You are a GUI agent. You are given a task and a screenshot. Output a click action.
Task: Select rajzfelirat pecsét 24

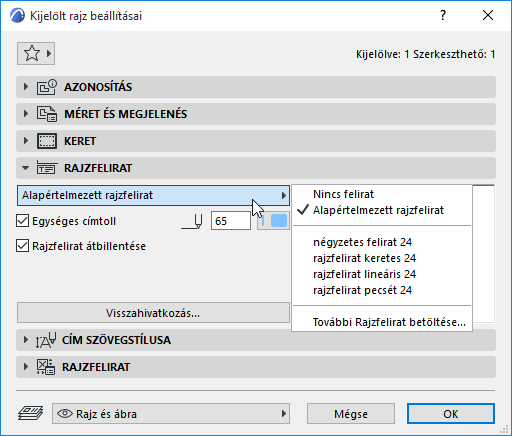(x=382, y=290)
